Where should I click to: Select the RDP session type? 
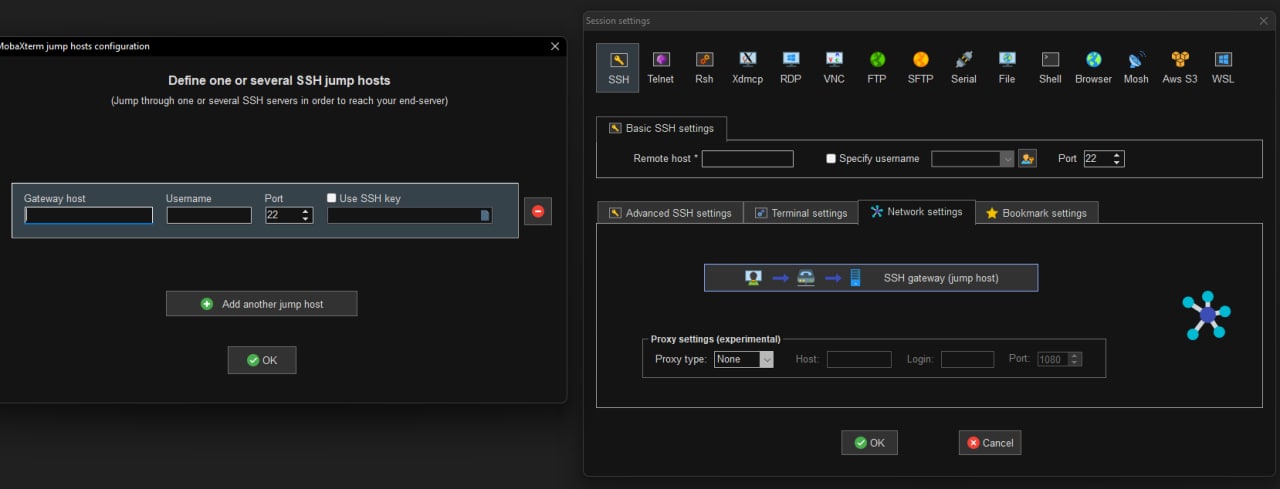click(x=790, y=68)
